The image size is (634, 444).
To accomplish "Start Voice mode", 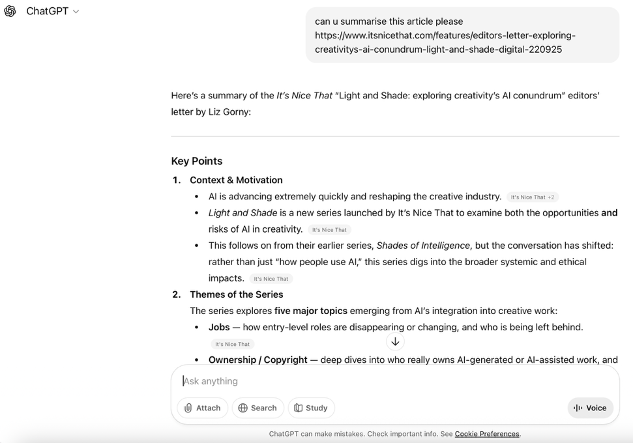I will (x=590, y=408).
